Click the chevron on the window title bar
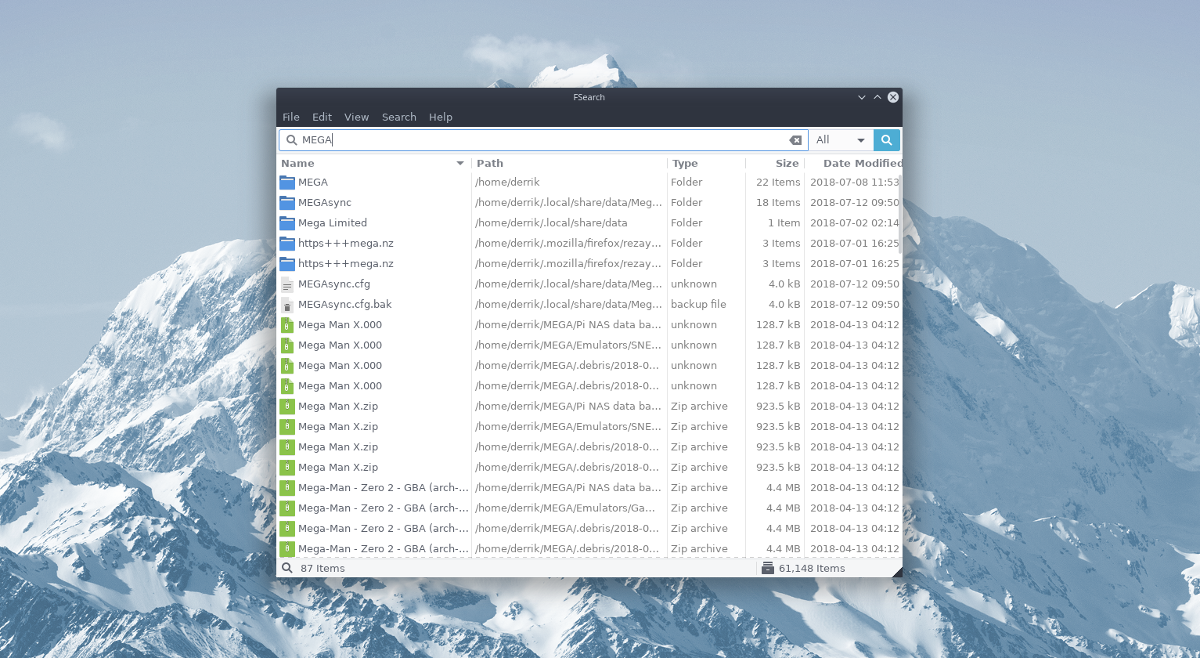The width and height of the screenshot is (1200, 658). pos(861,97)
